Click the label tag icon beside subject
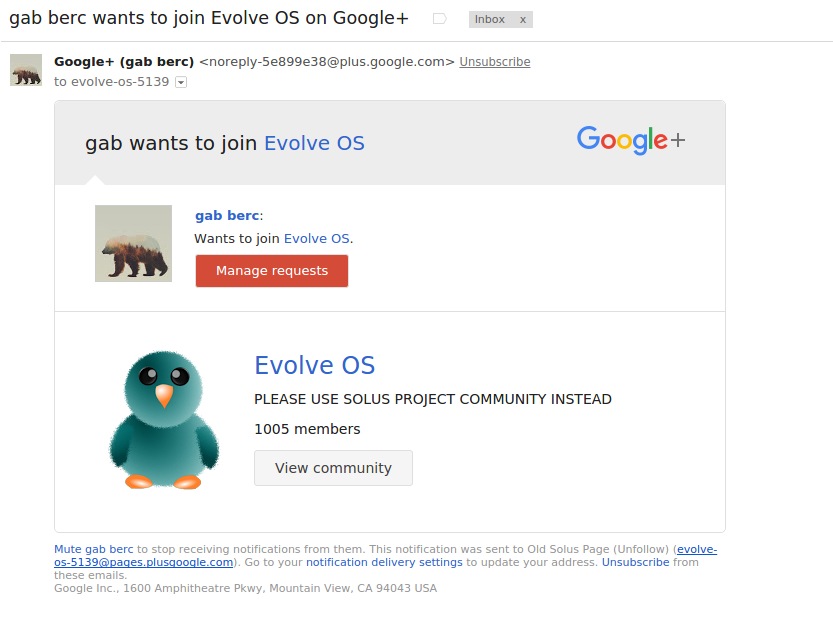 click(440, 19)
